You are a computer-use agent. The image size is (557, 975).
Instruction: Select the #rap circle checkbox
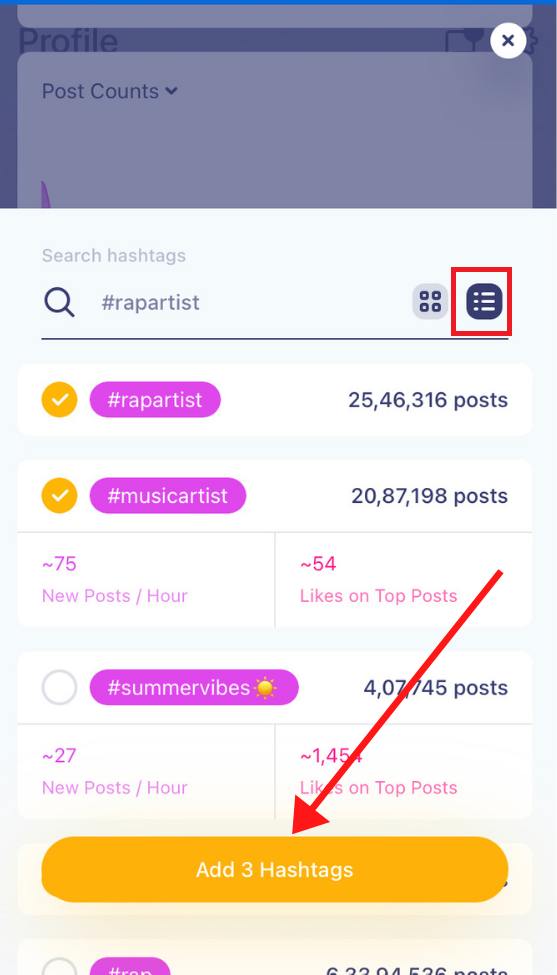(x=60, y=966)
